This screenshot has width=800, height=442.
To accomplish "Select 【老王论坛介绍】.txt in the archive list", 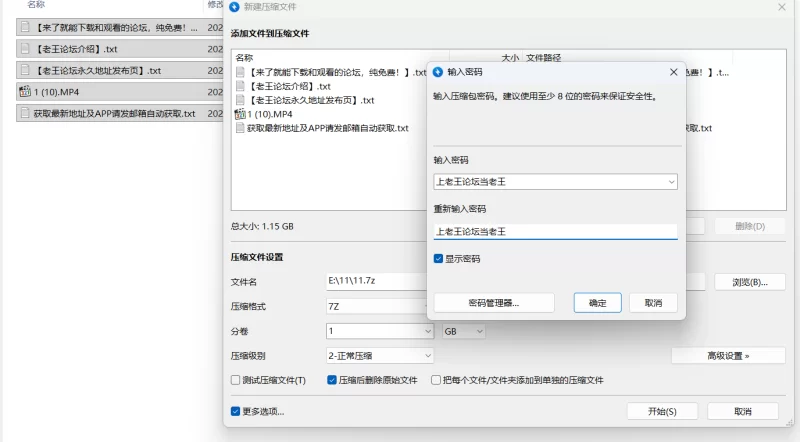I will pyautogui.click(x=290, y=86).
